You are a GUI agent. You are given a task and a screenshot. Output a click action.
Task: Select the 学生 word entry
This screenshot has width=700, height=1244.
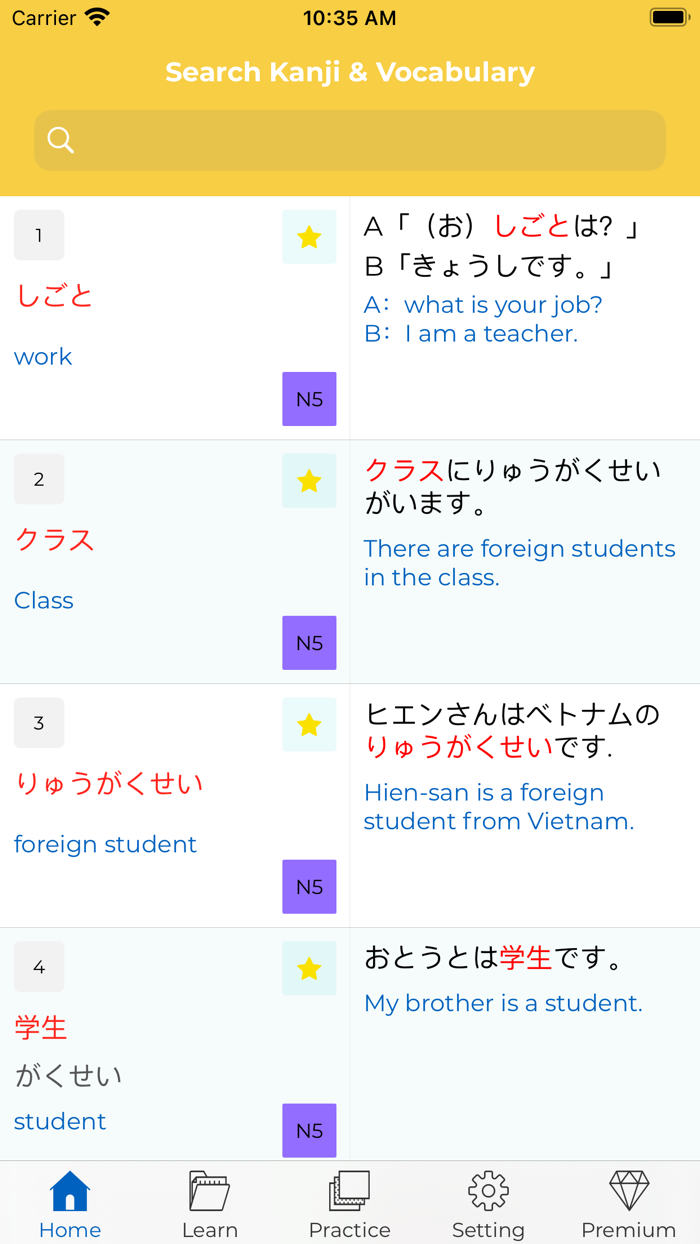pos(40,1027)
